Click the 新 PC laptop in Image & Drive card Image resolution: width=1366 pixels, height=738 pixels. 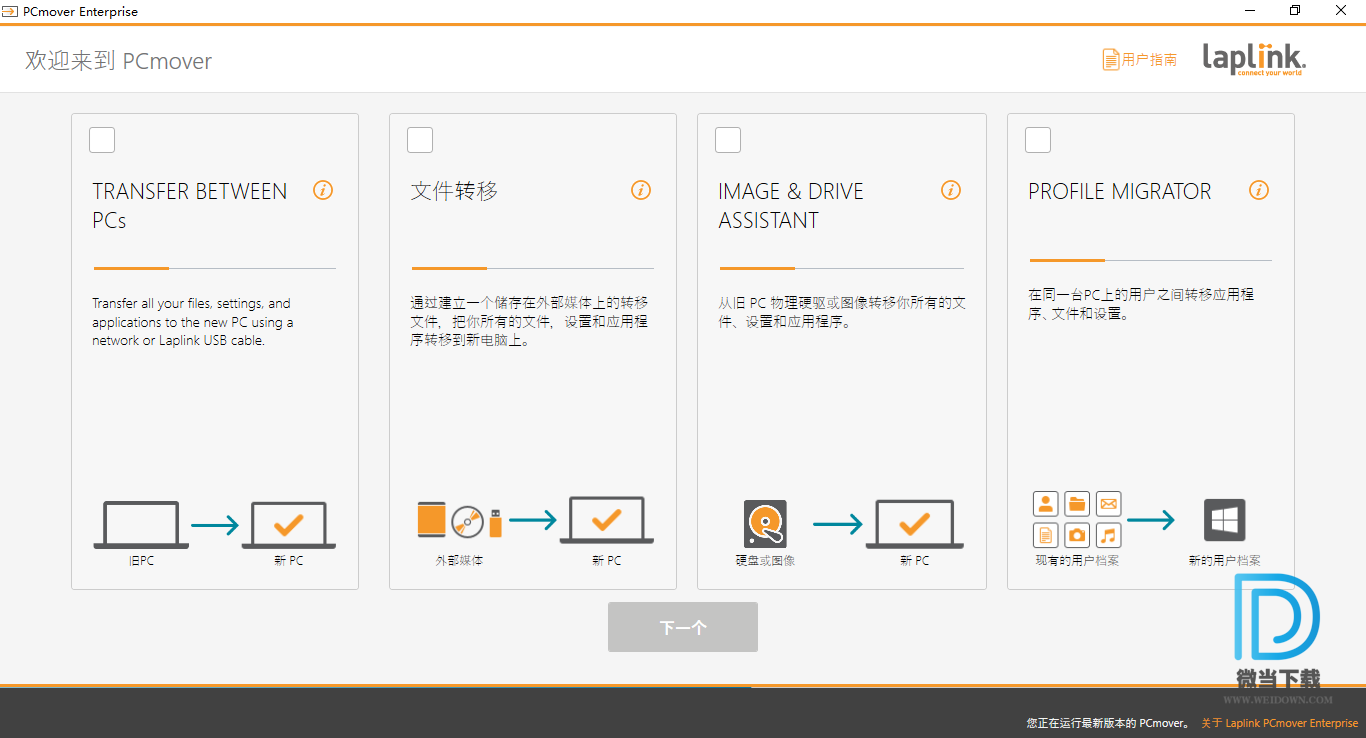pos(915,524)
